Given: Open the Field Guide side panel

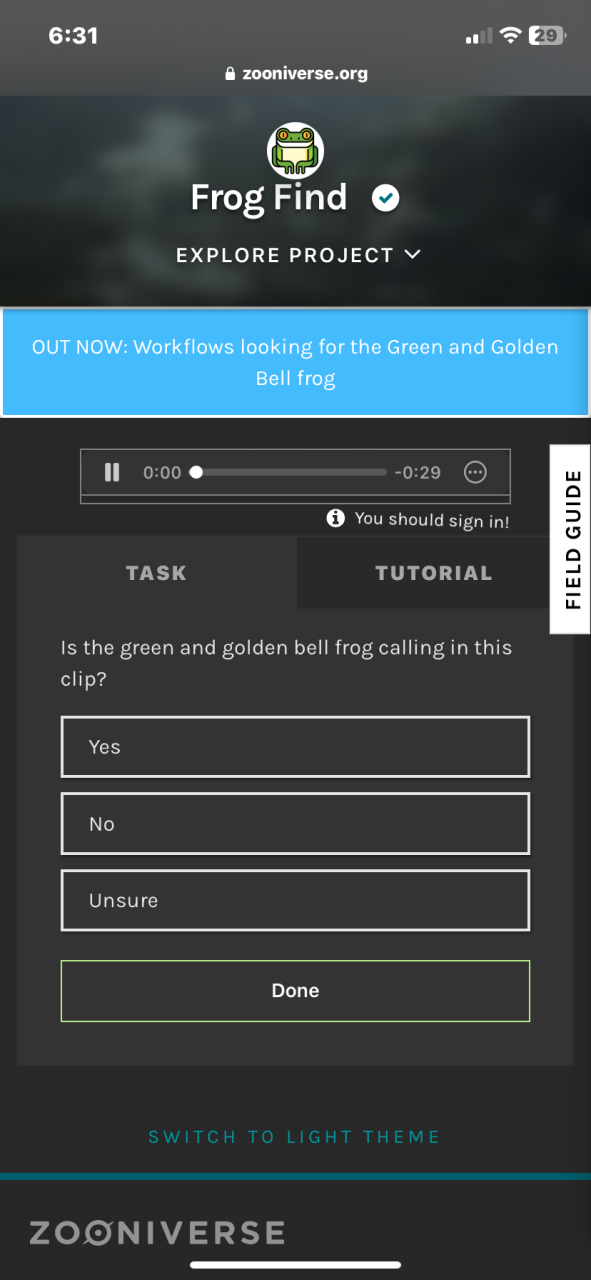Looking at the screenshot, I should 571,539.
